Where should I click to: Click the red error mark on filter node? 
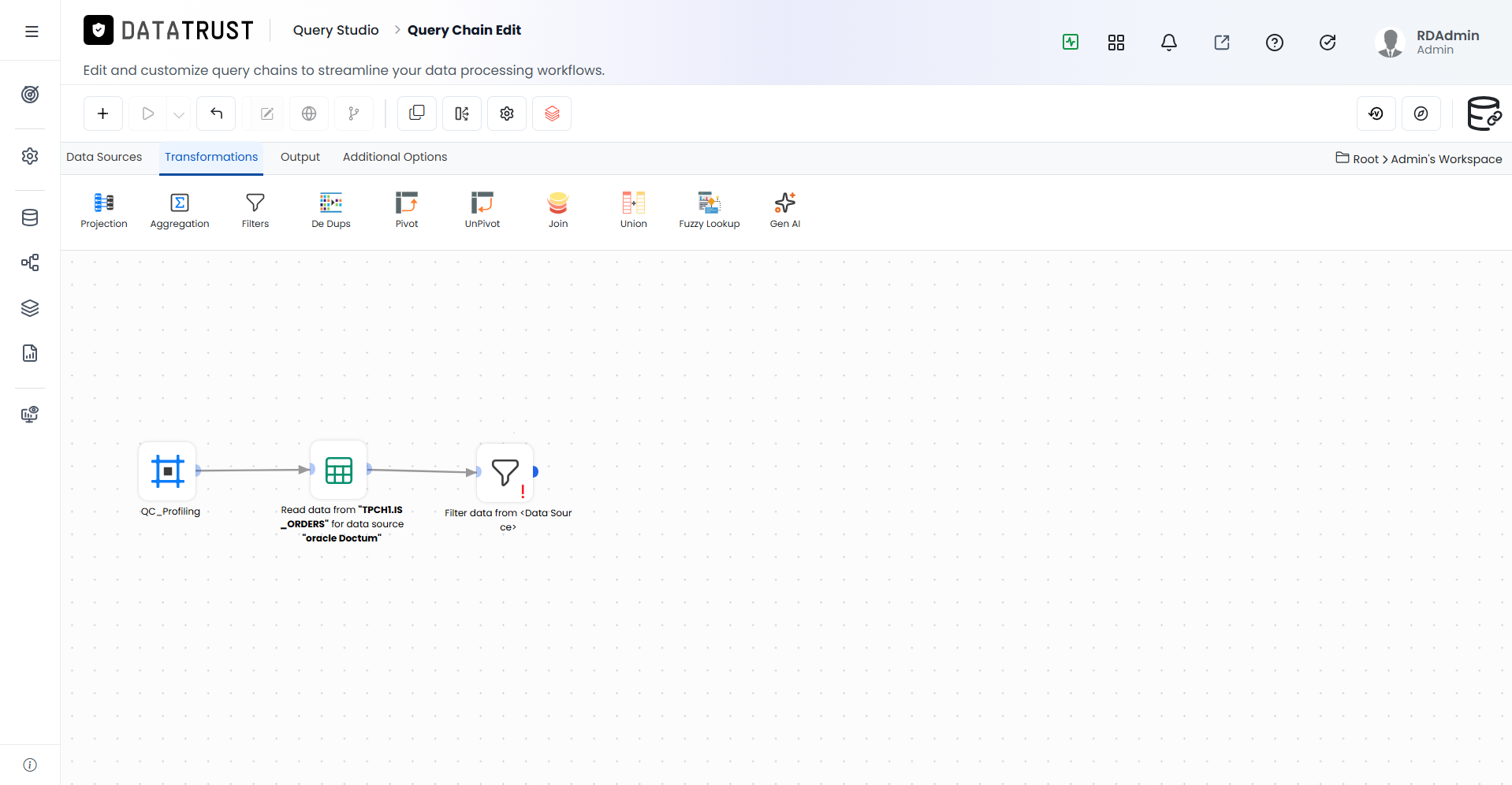(523, 492)
